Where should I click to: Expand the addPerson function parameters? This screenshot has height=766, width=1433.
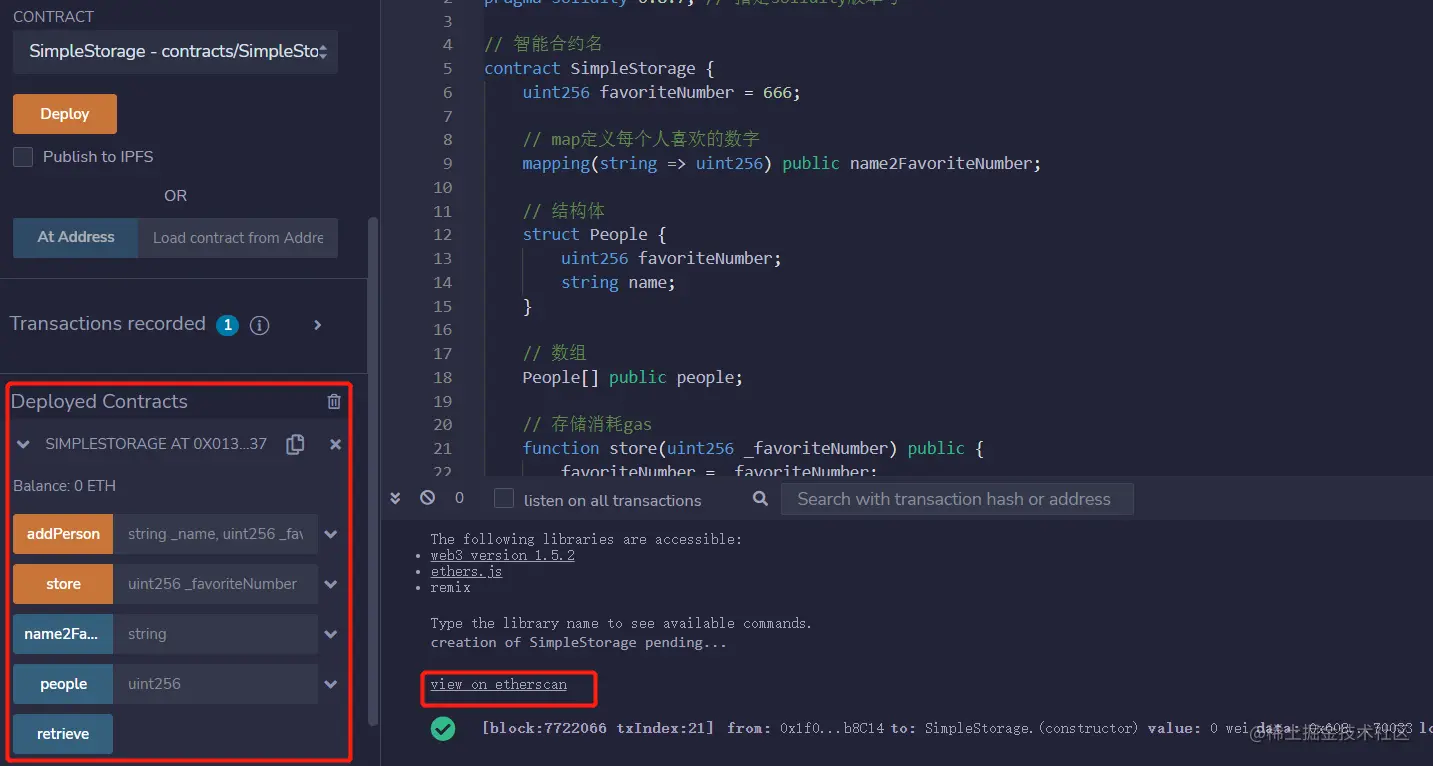point(331,534)
